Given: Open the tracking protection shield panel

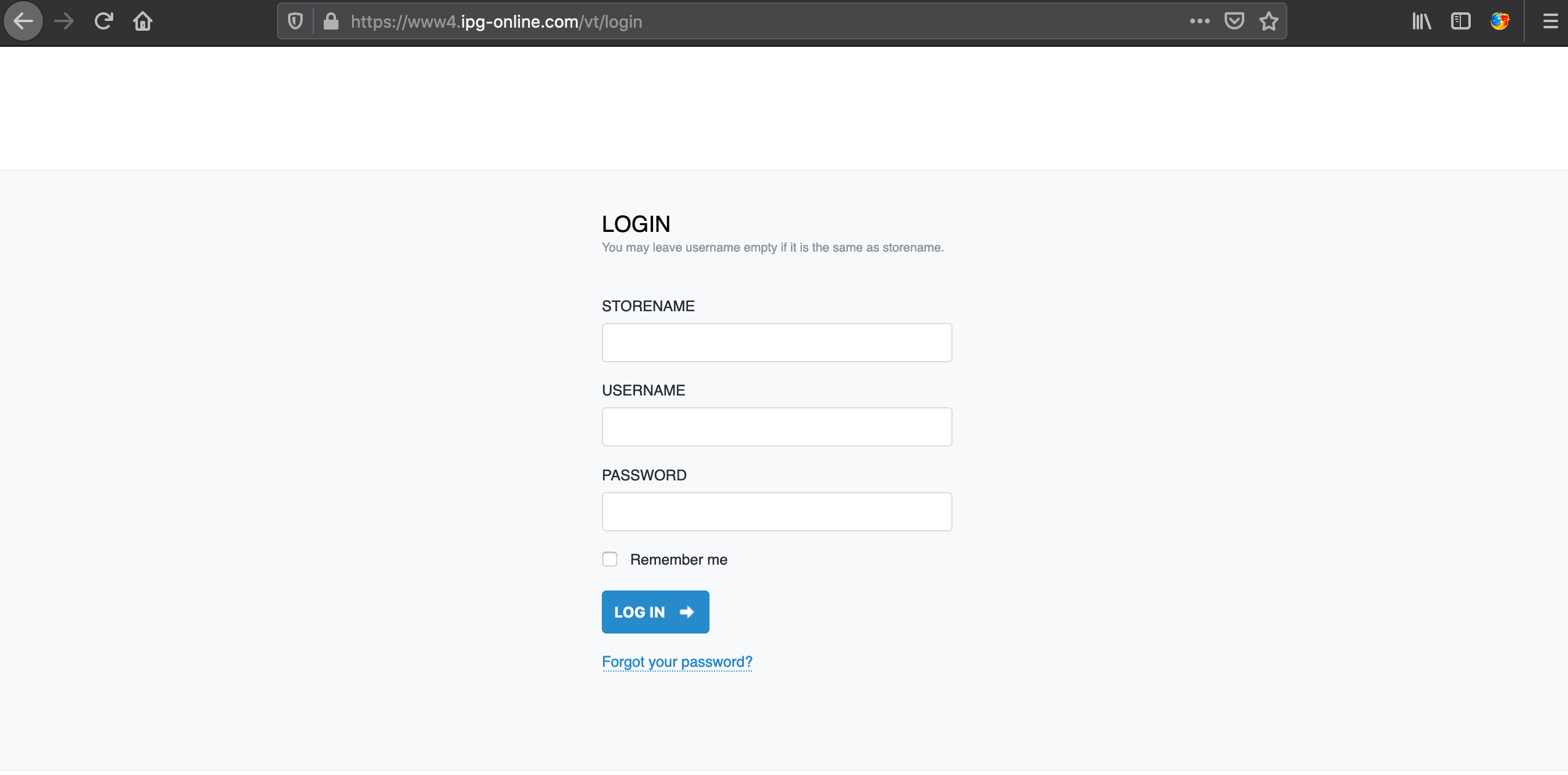Looking at the screenshot, I should 295,20.
